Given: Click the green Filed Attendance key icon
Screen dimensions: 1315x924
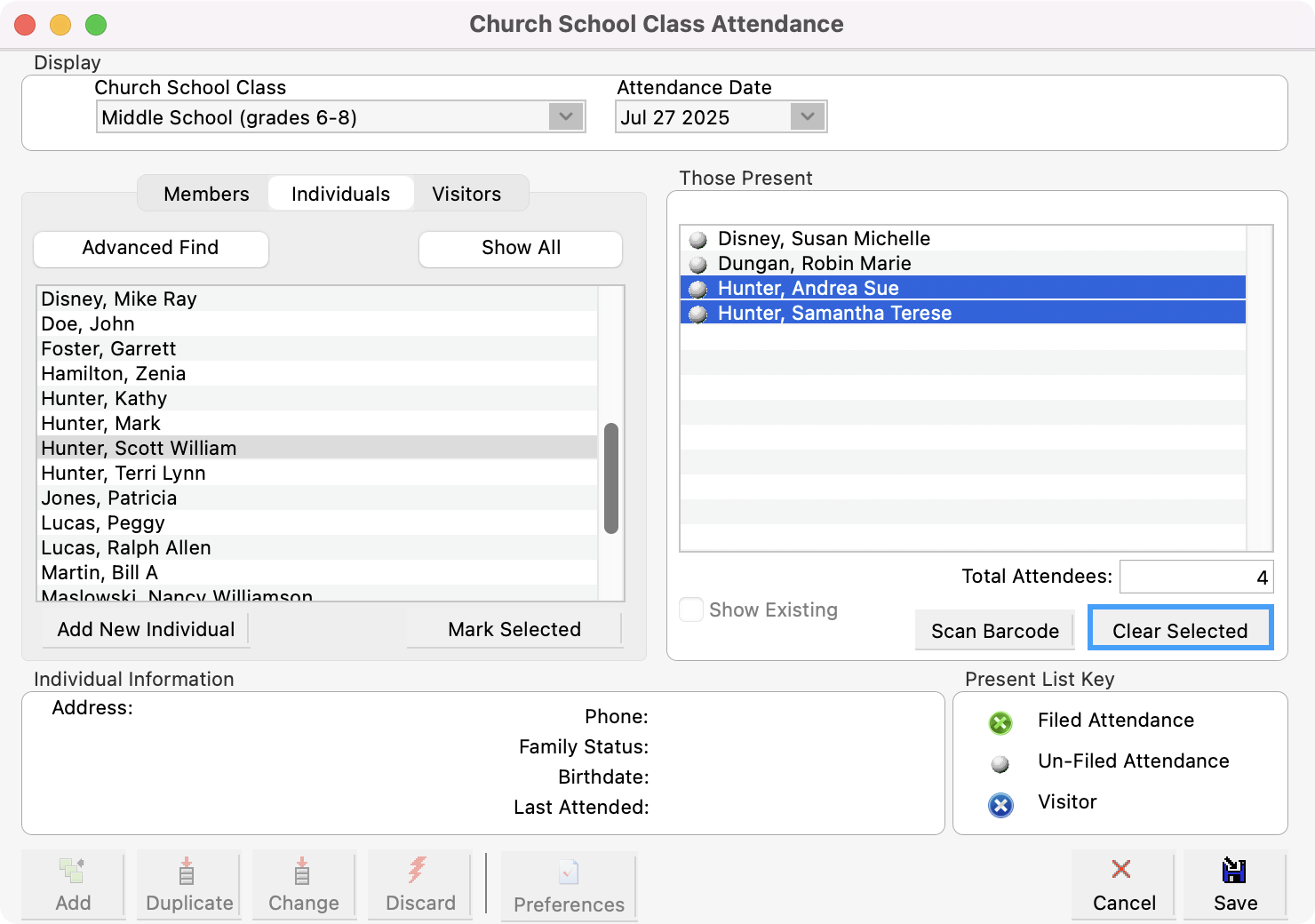Looking at the screenshot, I should 1000,723.
